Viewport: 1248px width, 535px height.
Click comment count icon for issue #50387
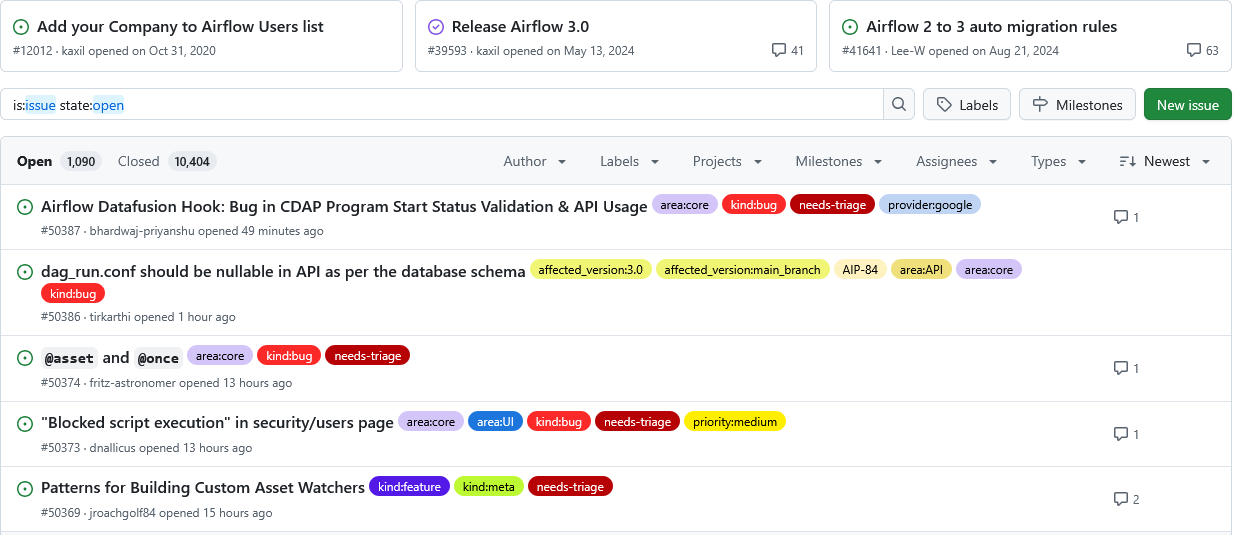click(1121, 217)
